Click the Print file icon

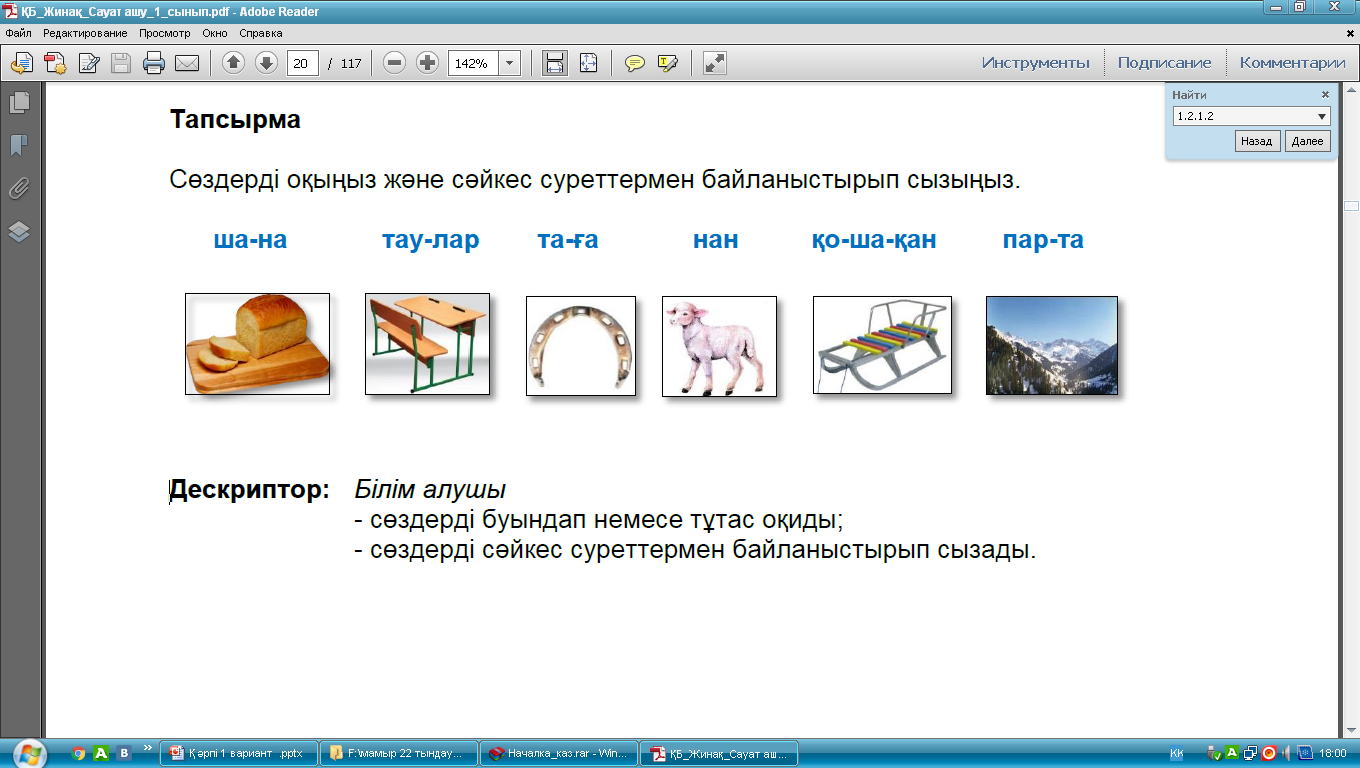[153, 63]
